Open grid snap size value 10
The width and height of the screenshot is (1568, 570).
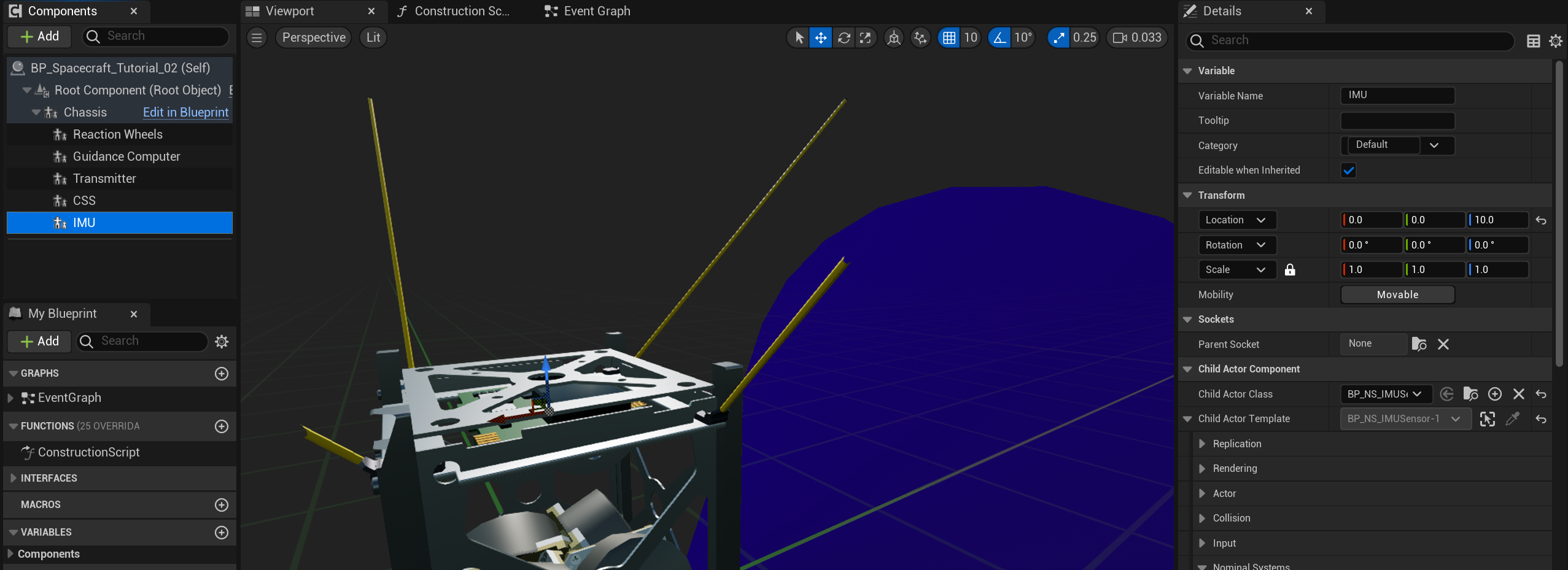[x=970, y=37]
